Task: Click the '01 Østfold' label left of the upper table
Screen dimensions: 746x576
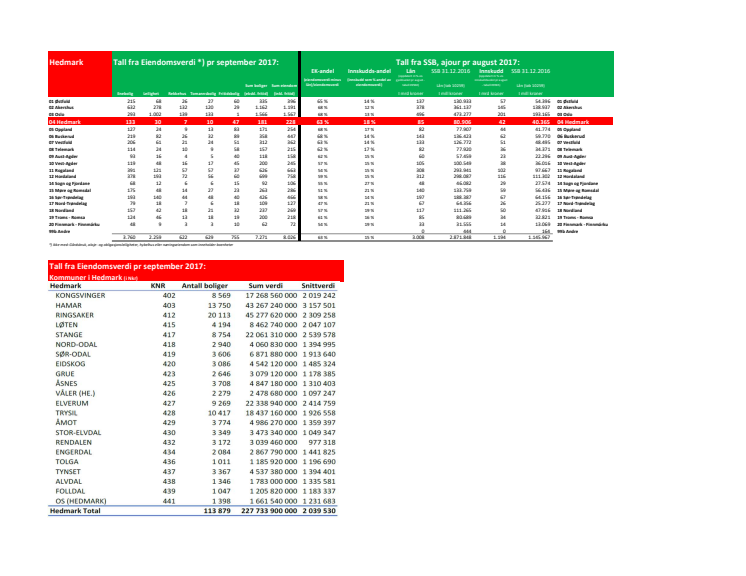Action: (x=59, y=101)
